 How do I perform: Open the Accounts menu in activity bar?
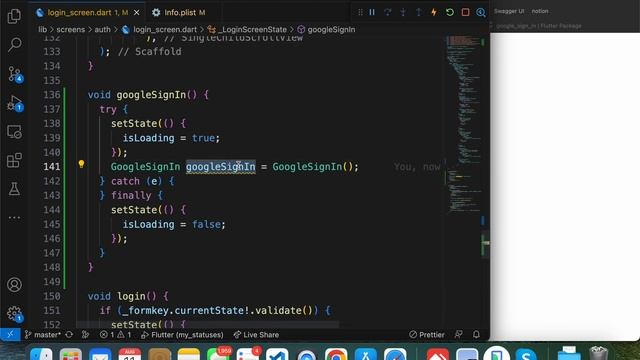pos(14,284)
